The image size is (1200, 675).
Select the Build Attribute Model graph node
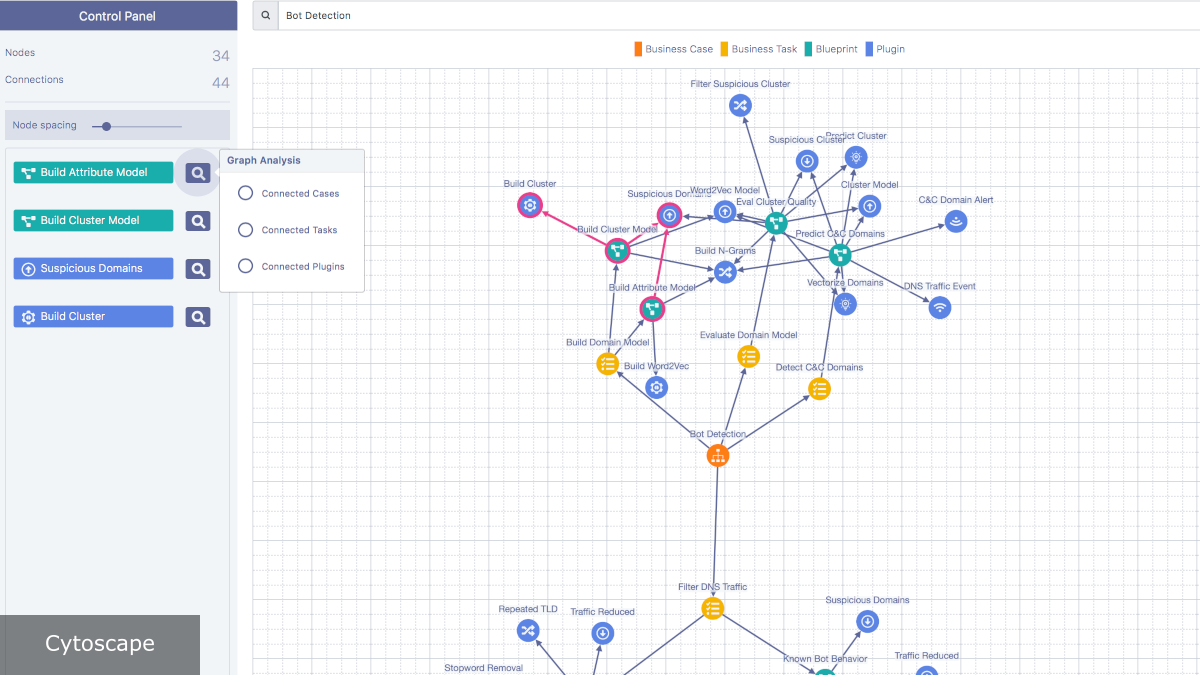coord(652,309)
